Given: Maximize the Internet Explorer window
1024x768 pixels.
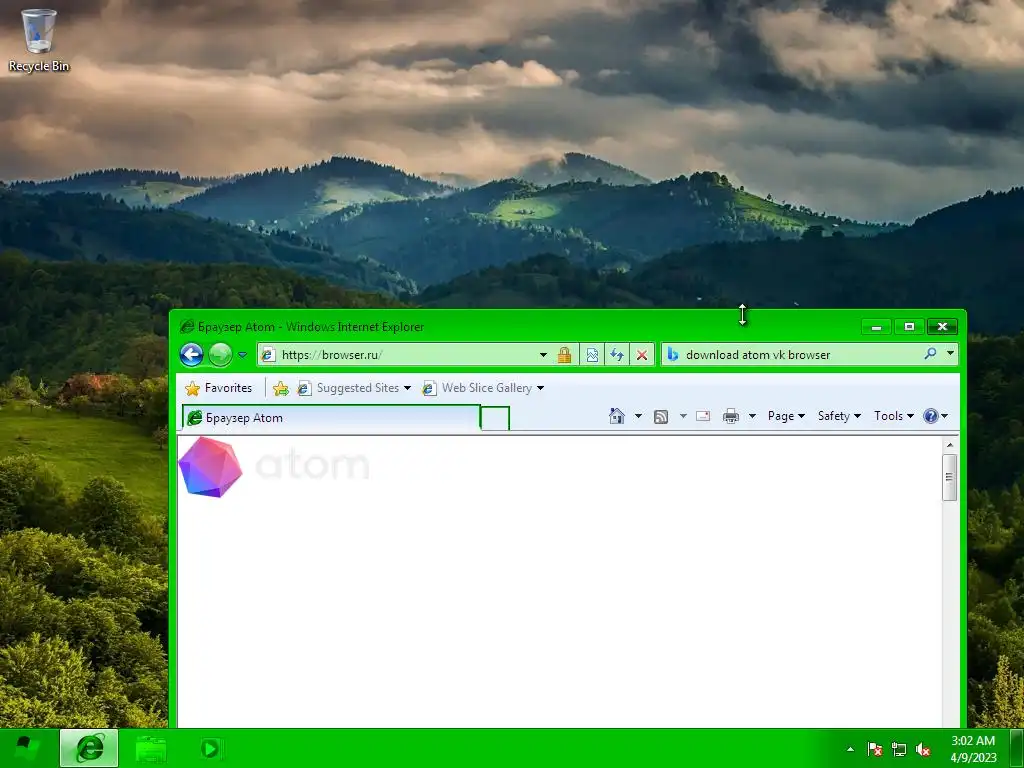Looking at the screenshot, I should click(909, 326).
